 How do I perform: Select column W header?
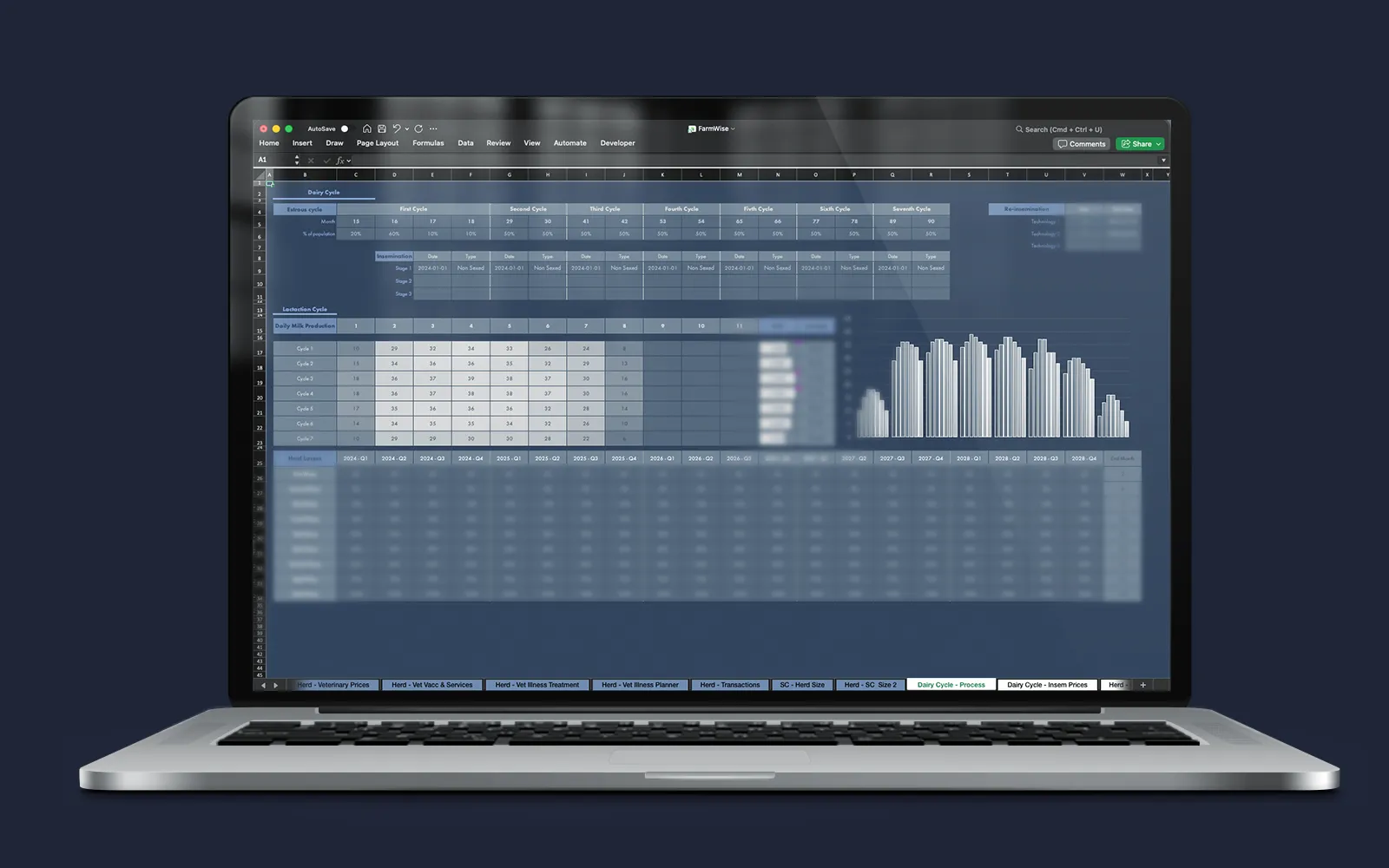[x=1122, y=175]
